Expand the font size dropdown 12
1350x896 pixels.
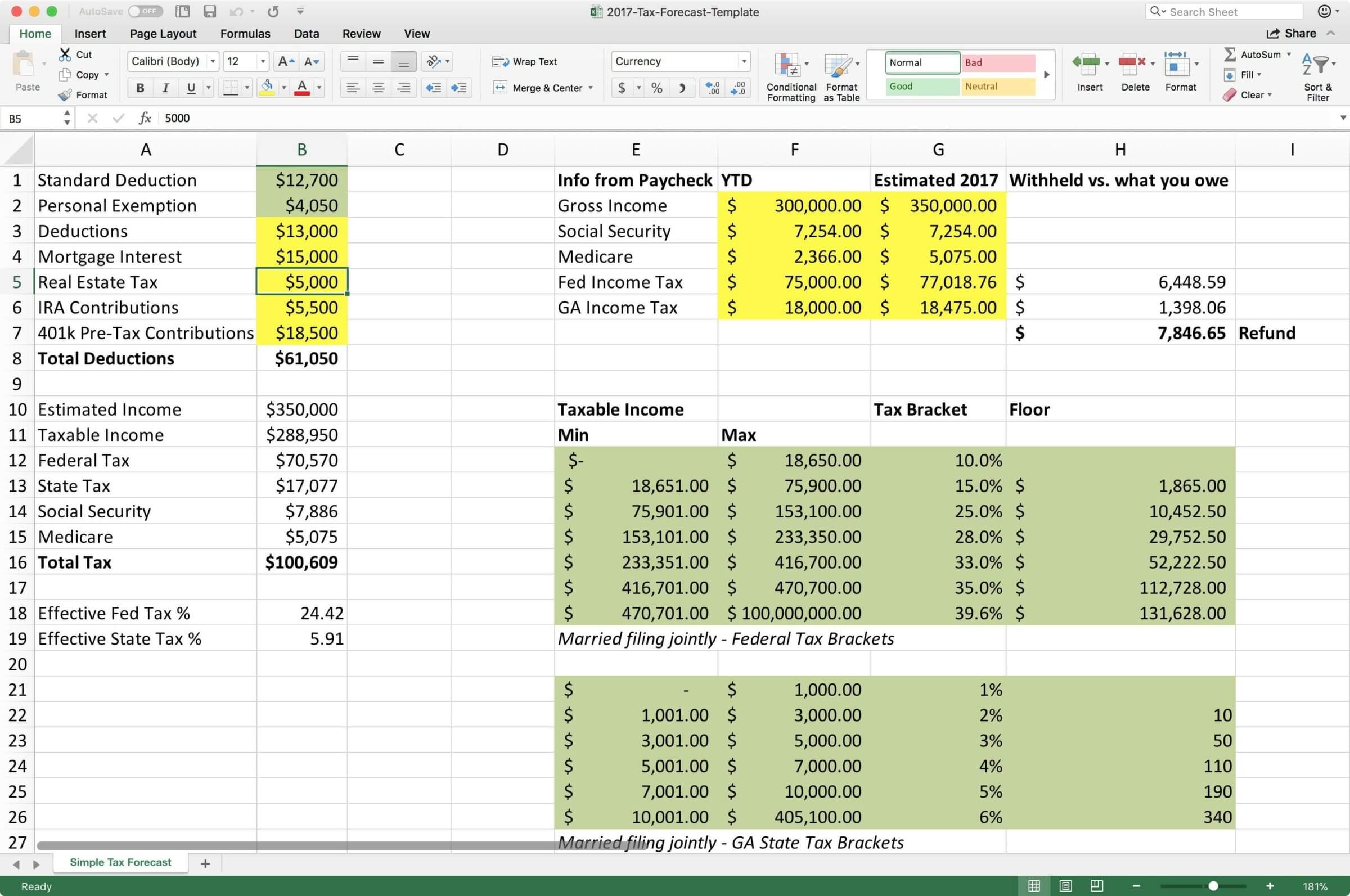(262, 62)
